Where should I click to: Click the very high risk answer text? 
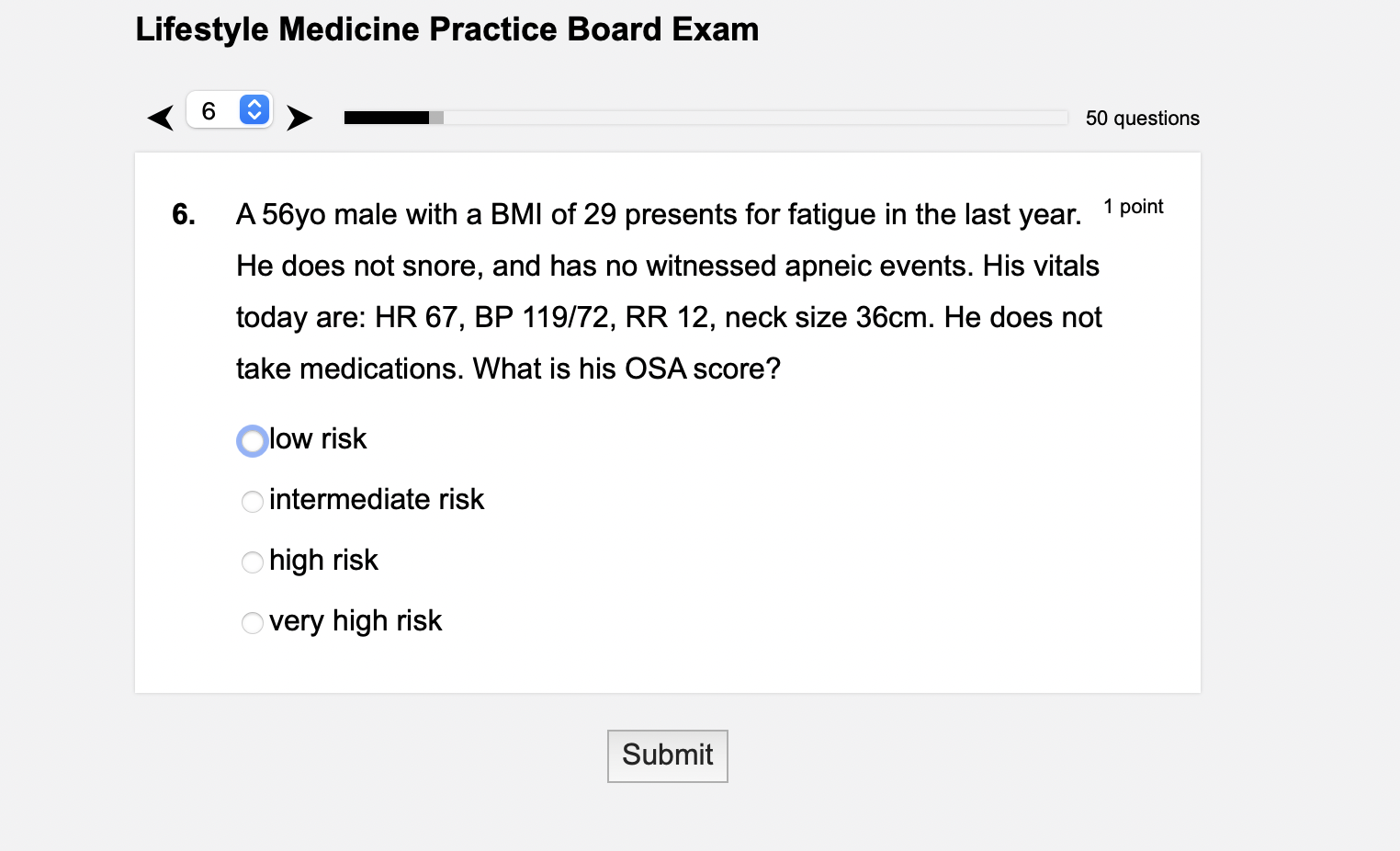point(356,621)
